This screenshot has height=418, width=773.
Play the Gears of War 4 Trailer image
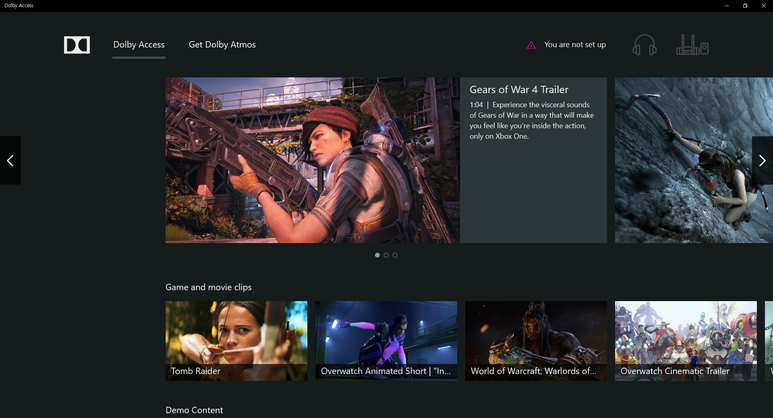pos(313,160)
